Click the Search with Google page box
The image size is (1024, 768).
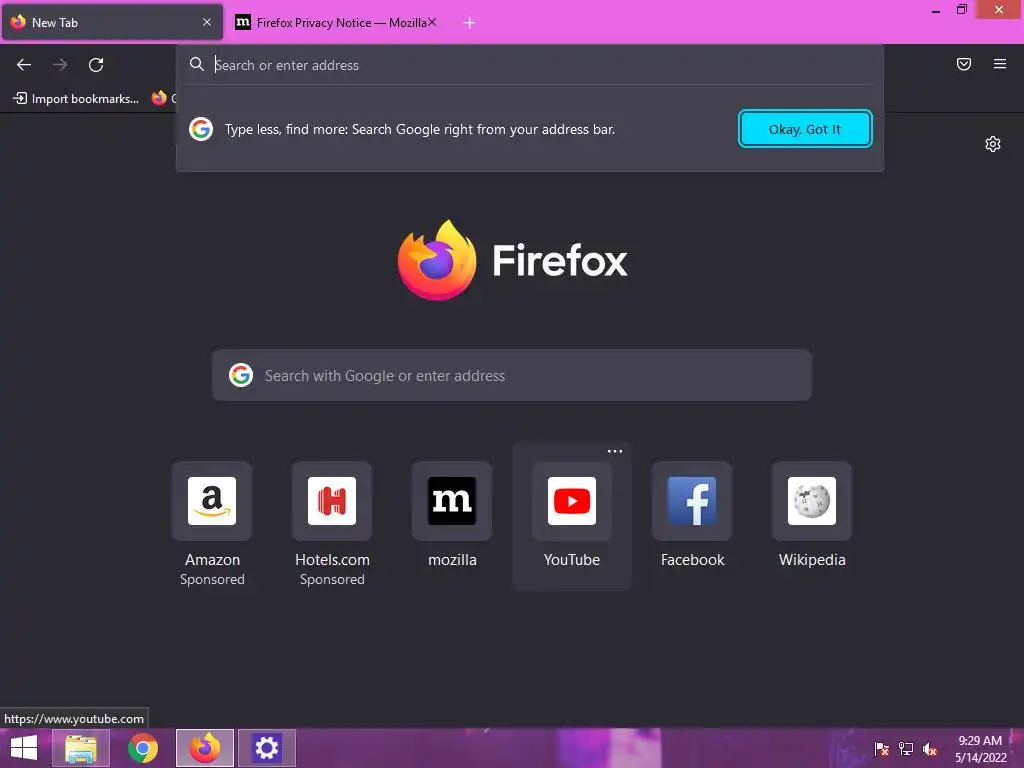[512, 376]
